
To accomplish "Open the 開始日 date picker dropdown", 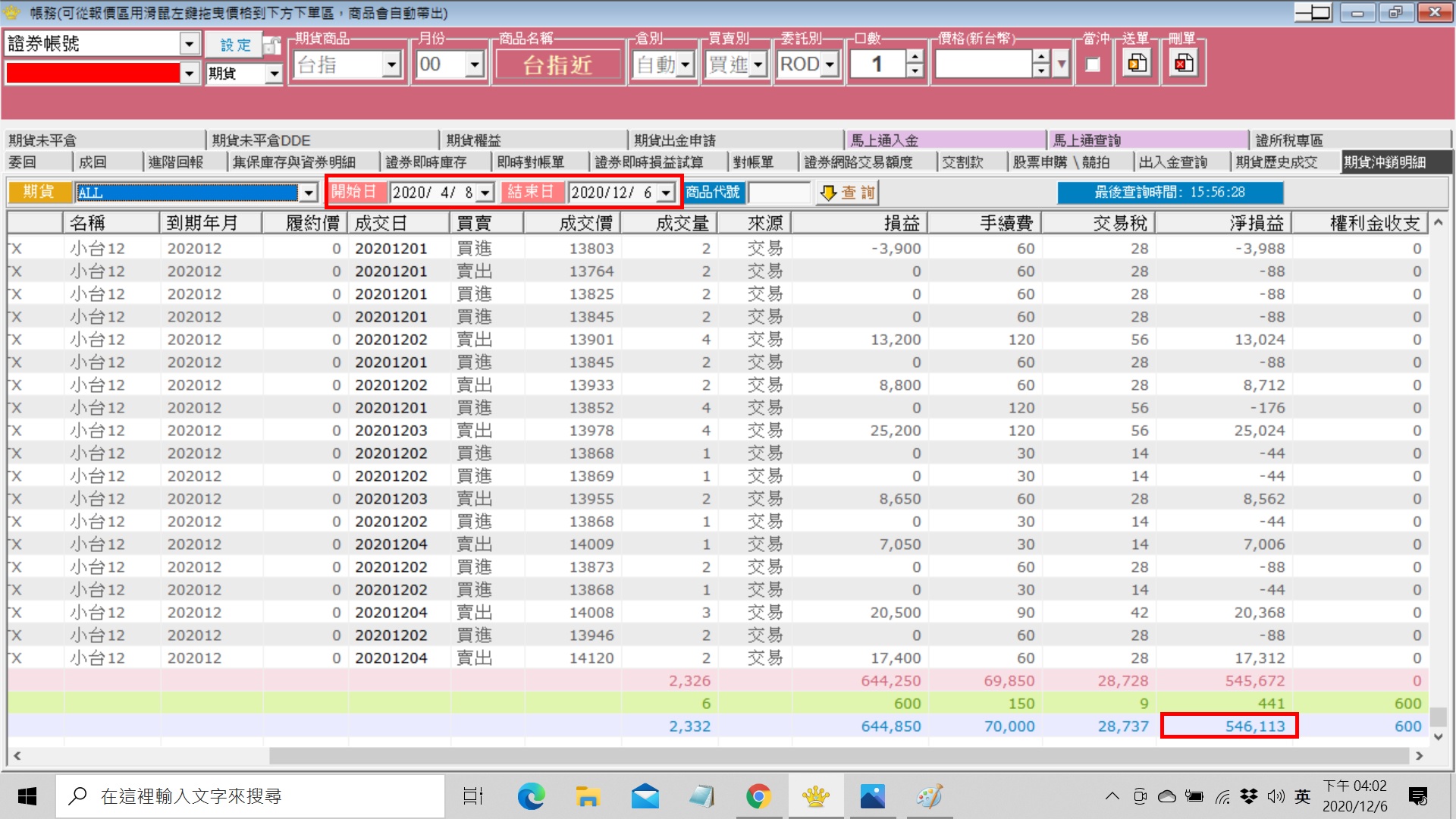I will (x=485, y=193).
